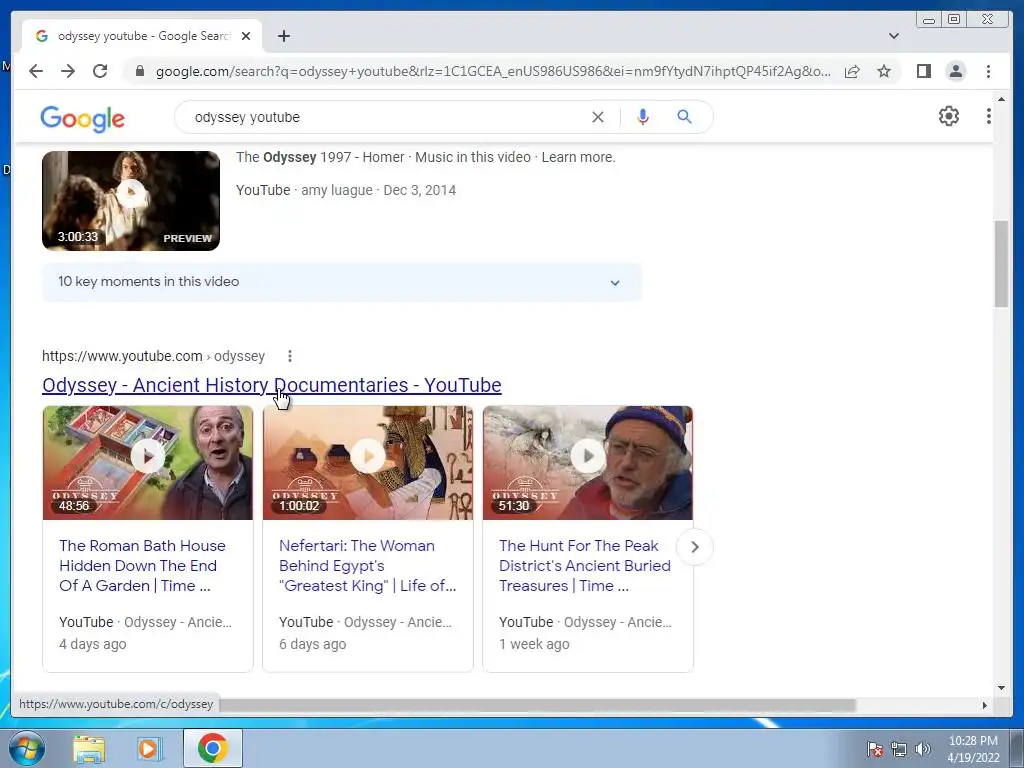
Task: Open the tab search dropdown arrow
Action: coord(893,36)
